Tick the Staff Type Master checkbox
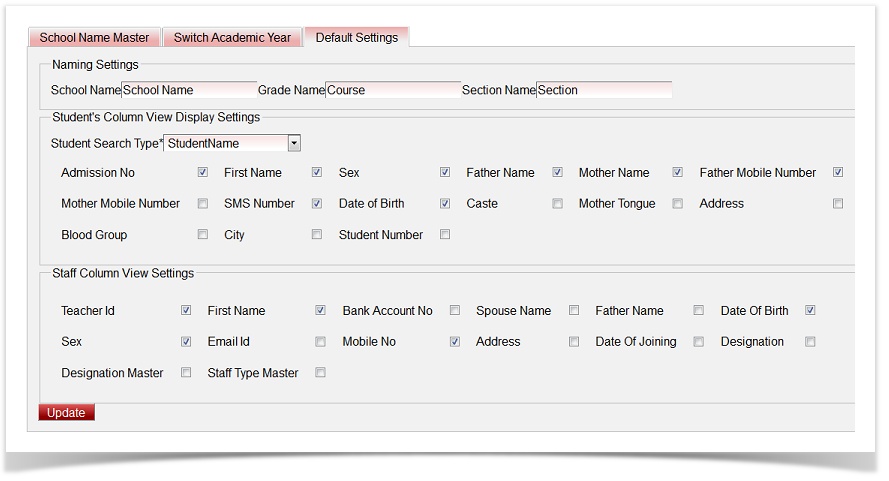 [x=321, y=373]
